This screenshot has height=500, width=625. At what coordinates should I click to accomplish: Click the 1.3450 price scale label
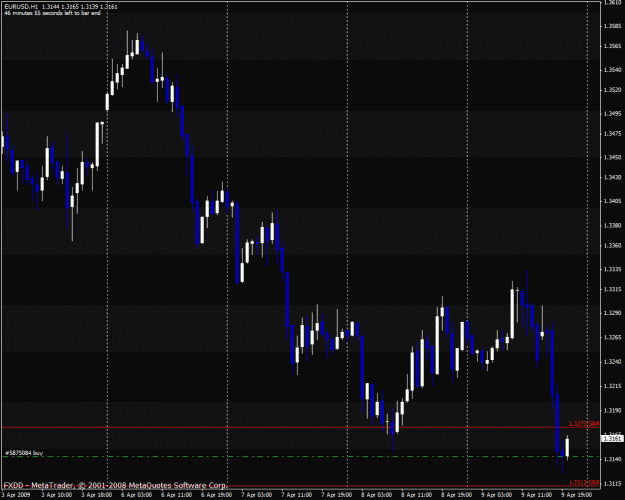pos(612,157)
